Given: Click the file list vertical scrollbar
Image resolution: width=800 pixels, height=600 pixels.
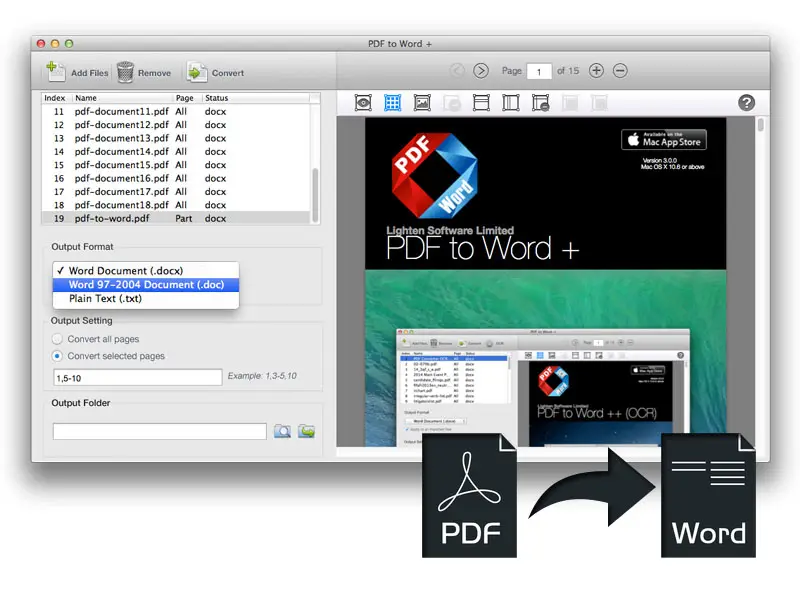Looking at the screenshot, I should 315,194.
